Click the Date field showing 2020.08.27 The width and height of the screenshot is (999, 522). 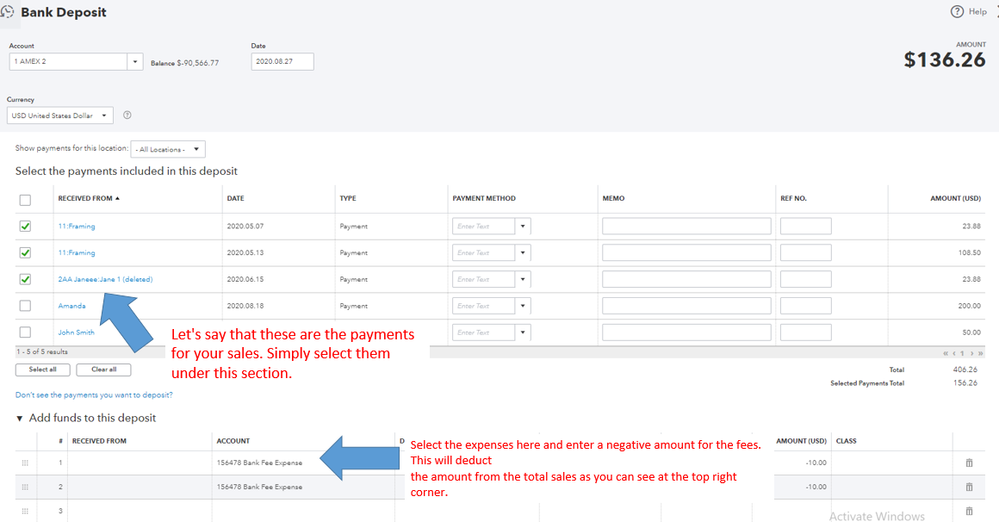click(282, 62)
